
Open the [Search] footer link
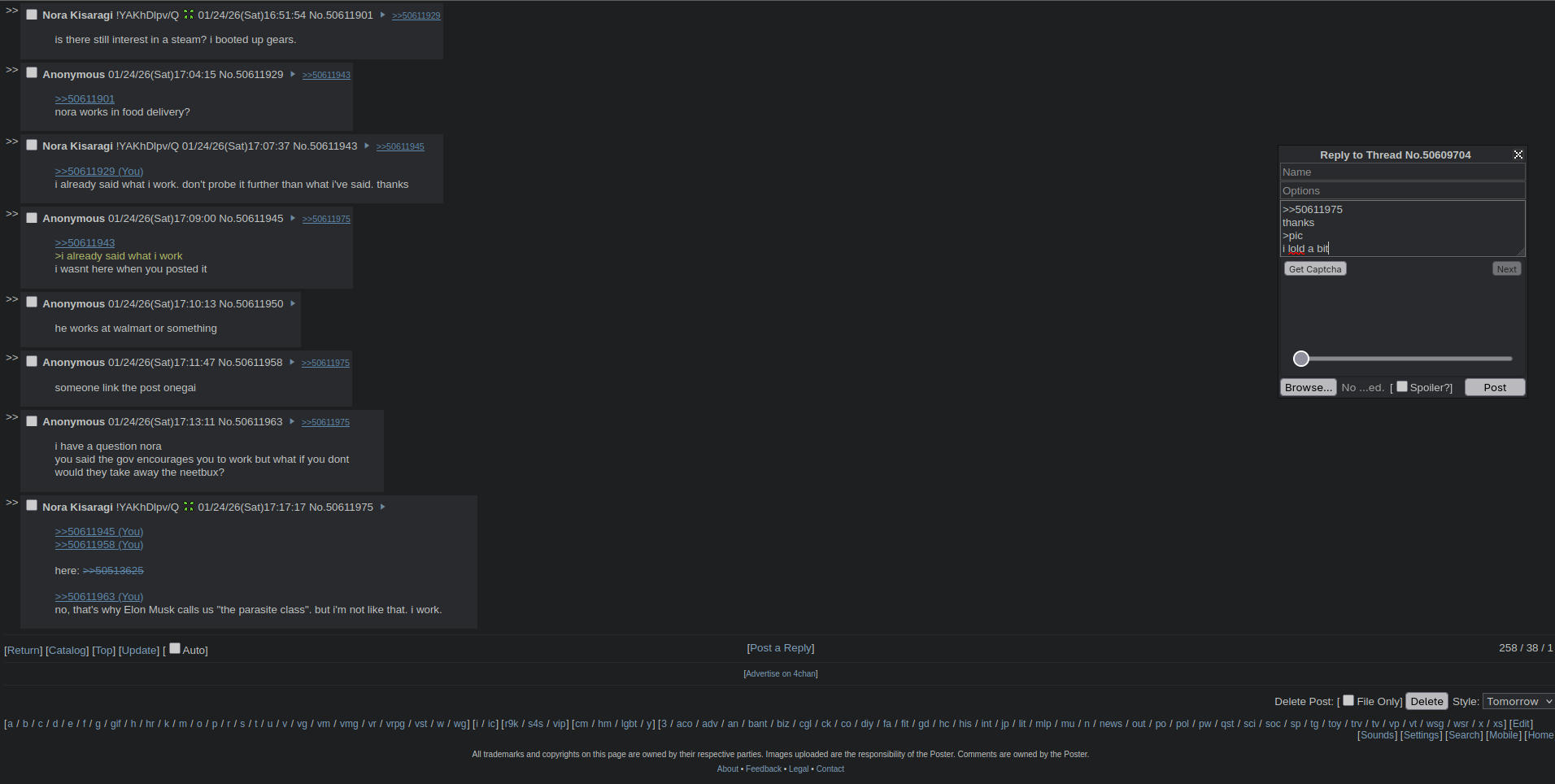click(x=1464, y=735)
